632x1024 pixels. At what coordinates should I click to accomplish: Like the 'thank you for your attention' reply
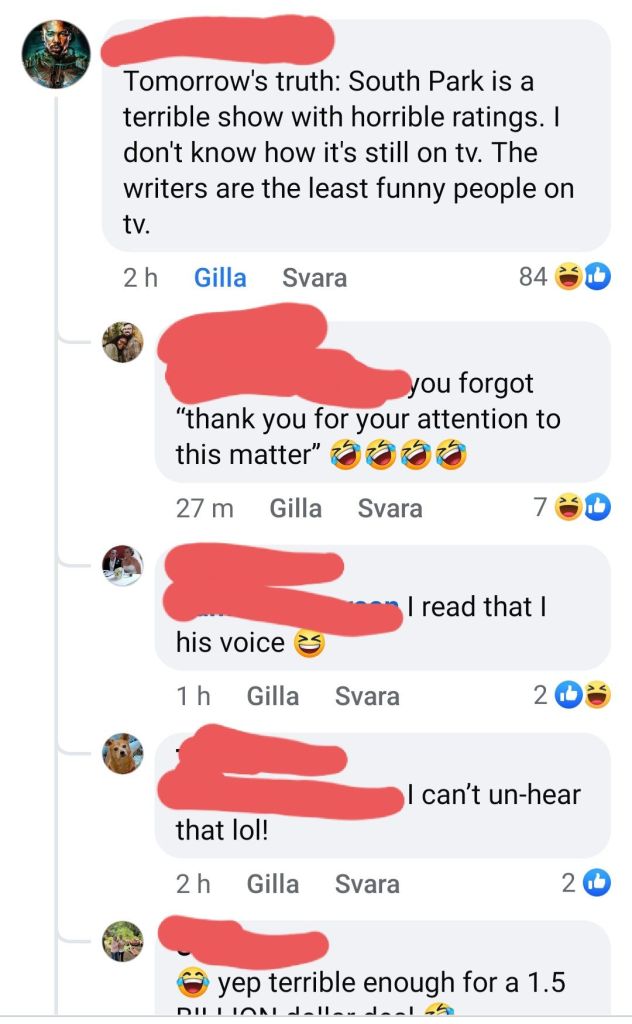coord(296,508)
